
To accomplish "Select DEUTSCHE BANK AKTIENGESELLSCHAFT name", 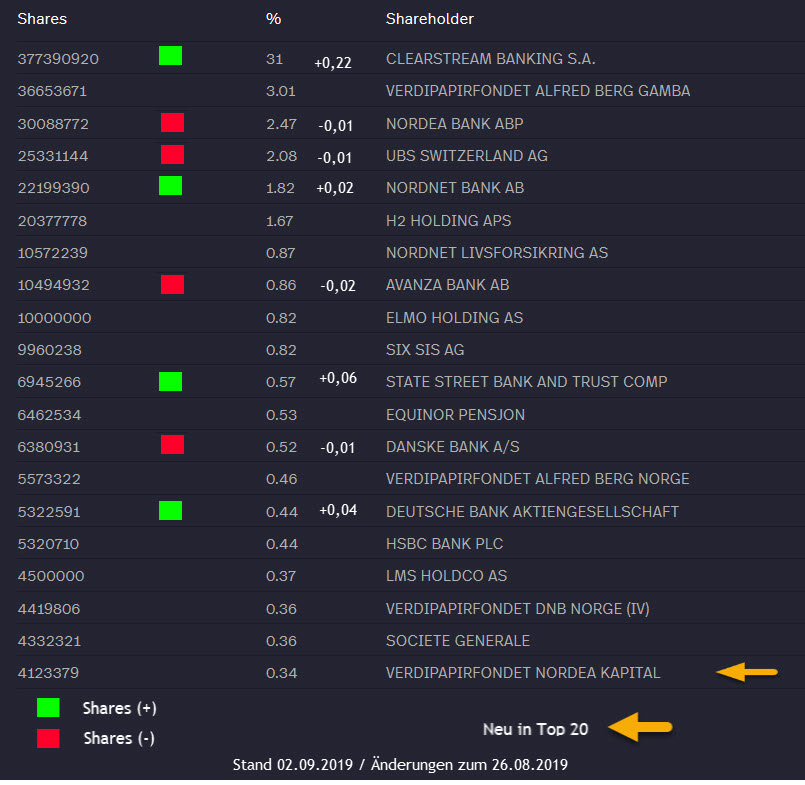I will coord(532,512).
